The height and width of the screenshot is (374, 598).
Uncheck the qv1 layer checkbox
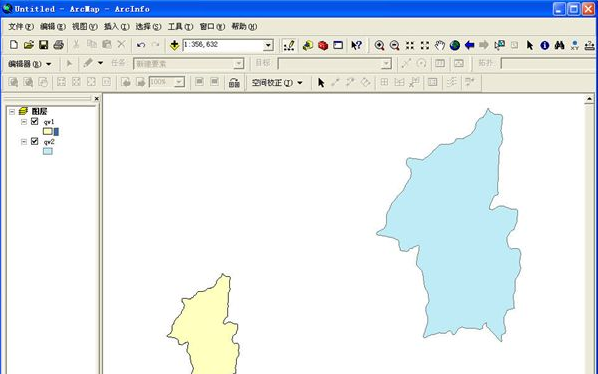35,121
